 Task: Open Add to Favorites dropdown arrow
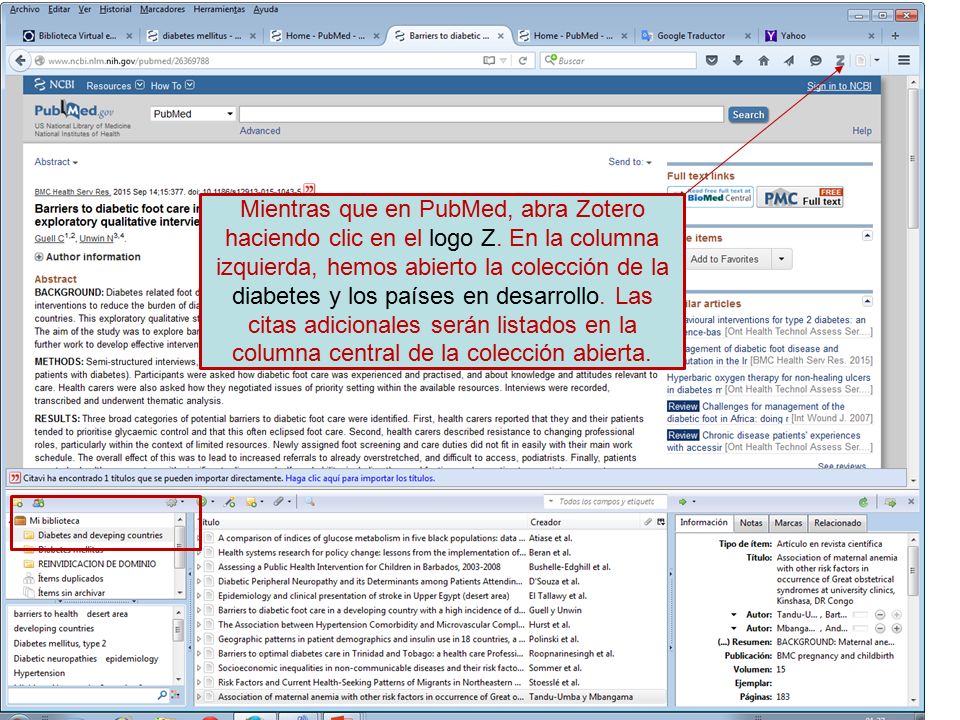[781, 259]
